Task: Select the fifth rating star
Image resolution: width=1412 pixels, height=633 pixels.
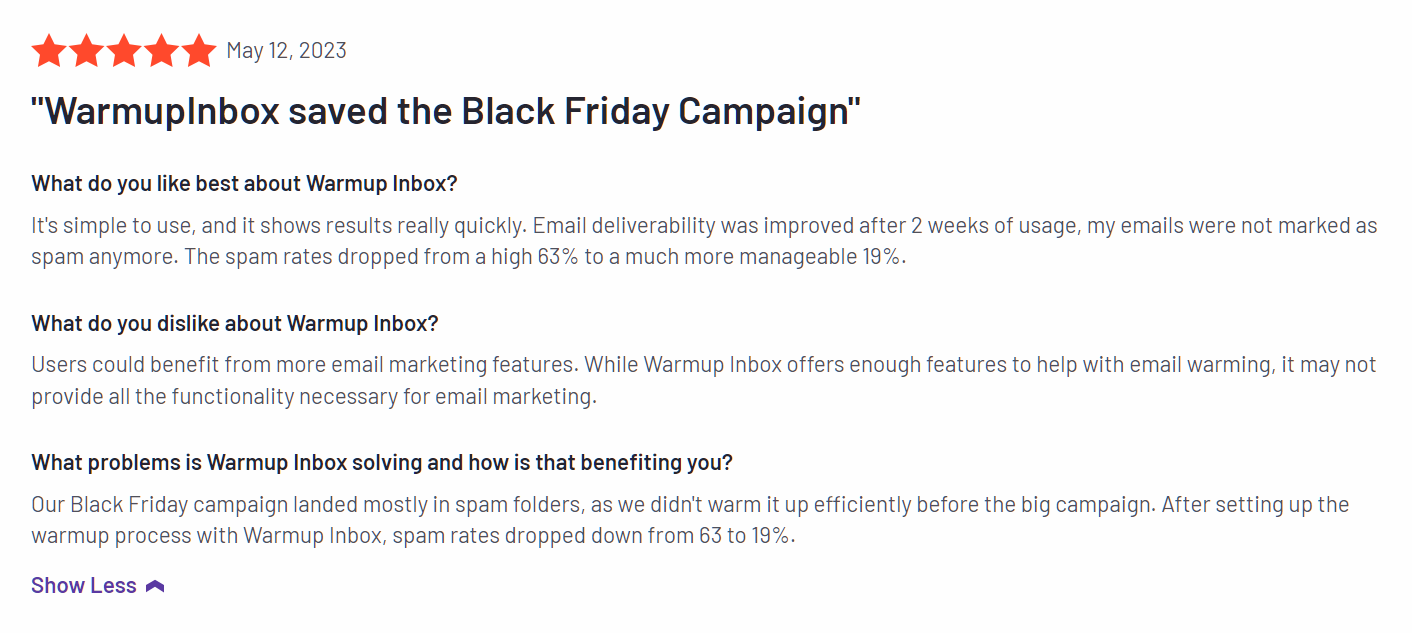Action: [x=198, y=51]
